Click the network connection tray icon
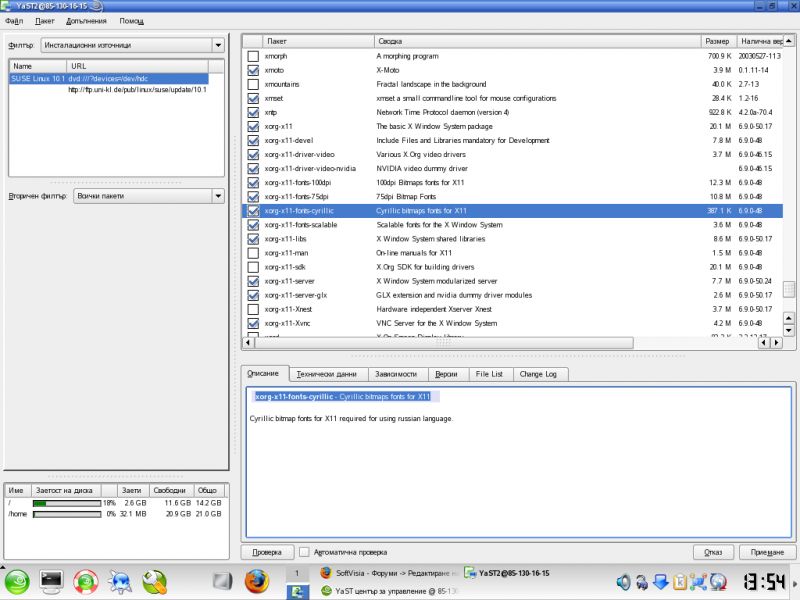The image size is (800, 600). point(698,582)
